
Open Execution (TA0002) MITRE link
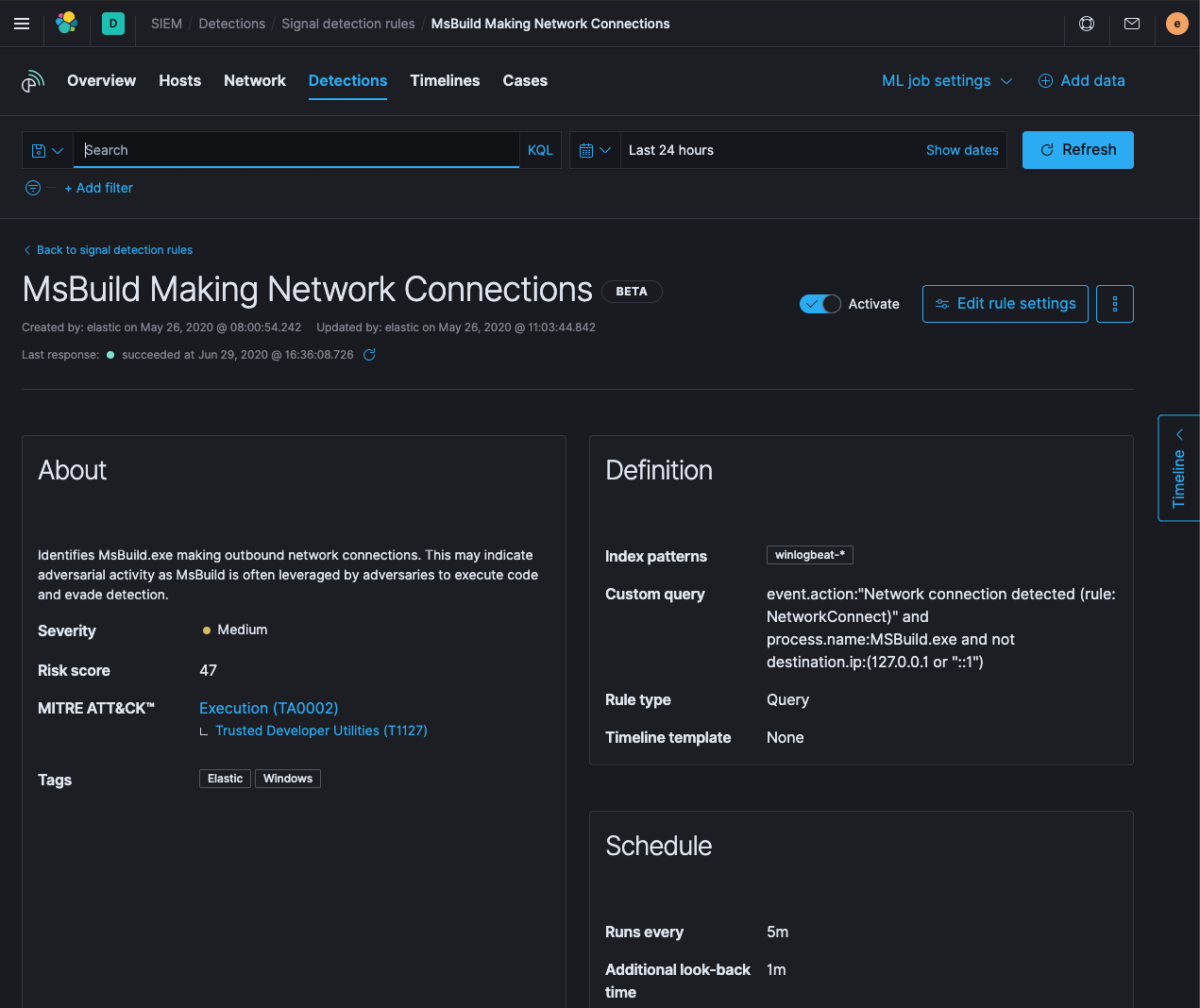tap(269, 708)
